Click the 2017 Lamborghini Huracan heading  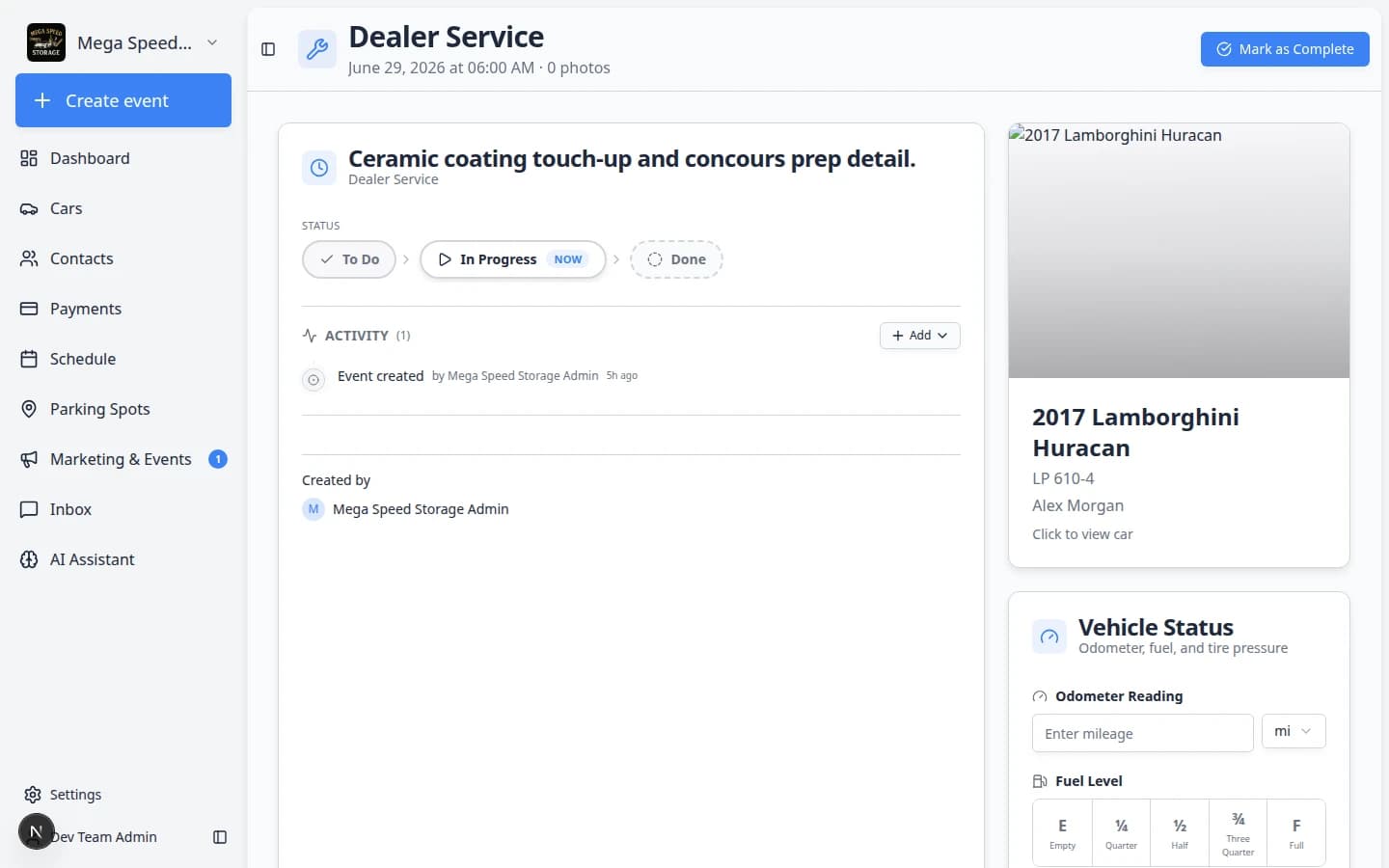pyautogui.click(x=1135, y=432)
